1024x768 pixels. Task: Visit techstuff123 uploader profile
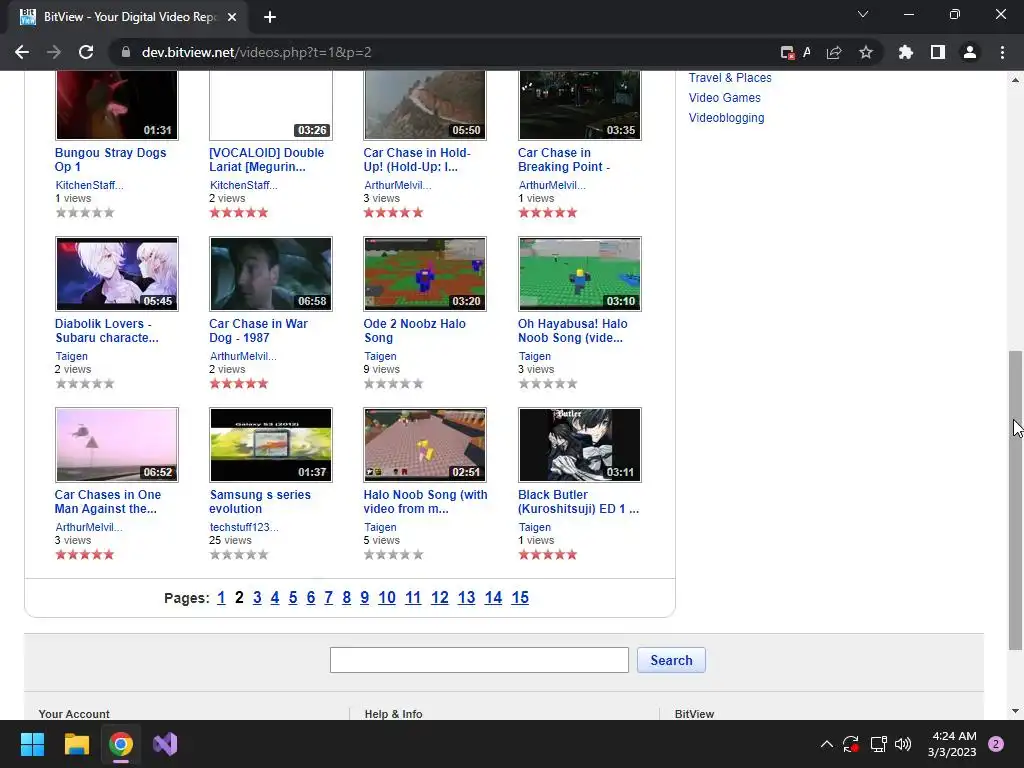[244, 527]
